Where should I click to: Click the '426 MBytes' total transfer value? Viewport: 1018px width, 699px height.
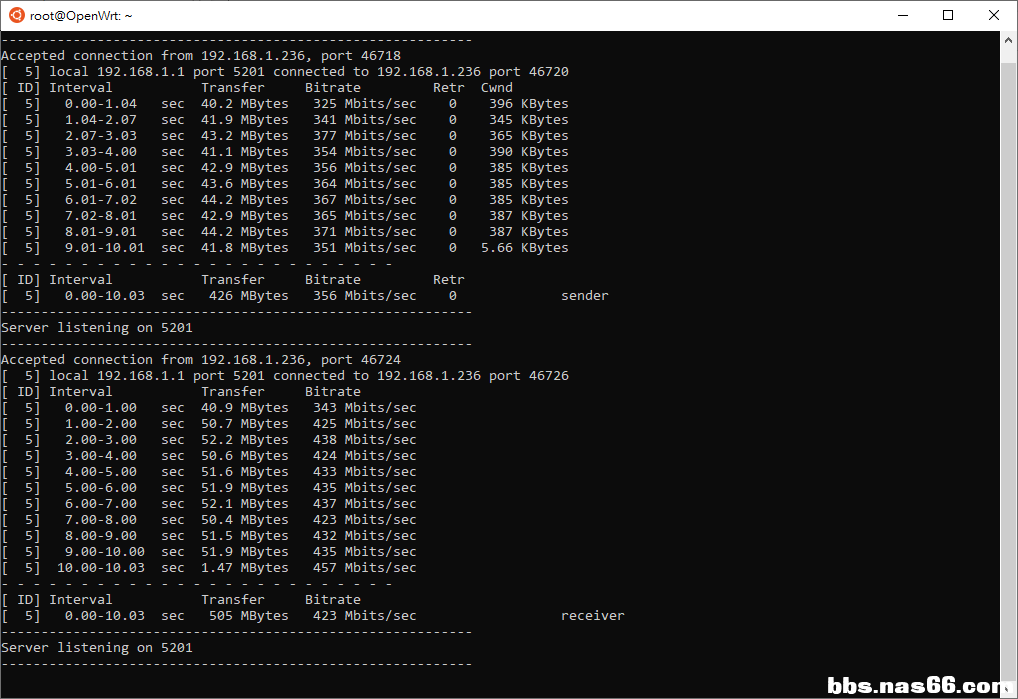point(248,296)
